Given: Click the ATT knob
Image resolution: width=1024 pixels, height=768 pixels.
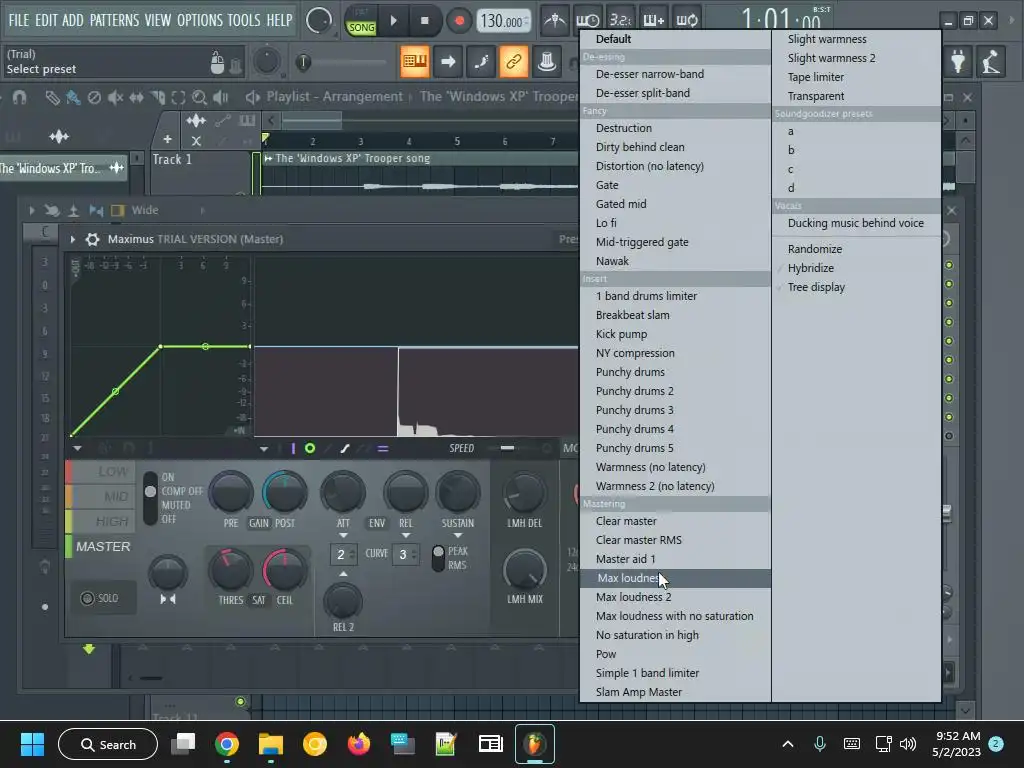Looking at the screenshot, I should pyautogui.click(x=343, y=492).
